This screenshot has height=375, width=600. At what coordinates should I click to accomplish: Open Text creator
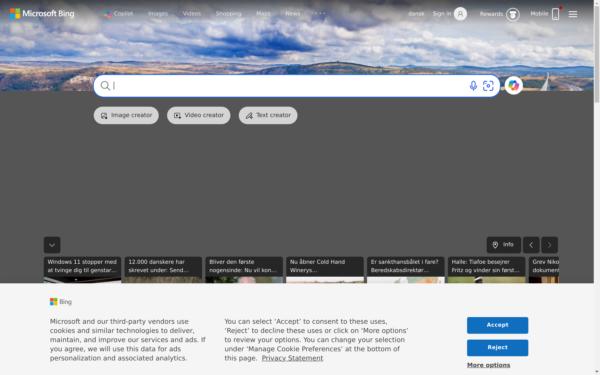[268, 115]
